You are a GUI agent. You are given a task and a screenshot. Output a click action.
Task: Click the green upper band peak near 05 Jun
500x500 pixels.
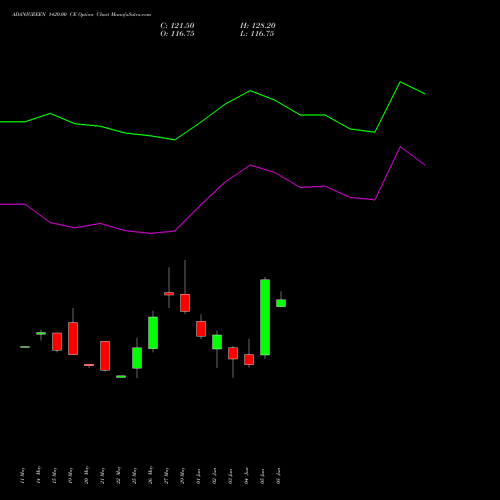pyautogui.click(x=400, y=82)
